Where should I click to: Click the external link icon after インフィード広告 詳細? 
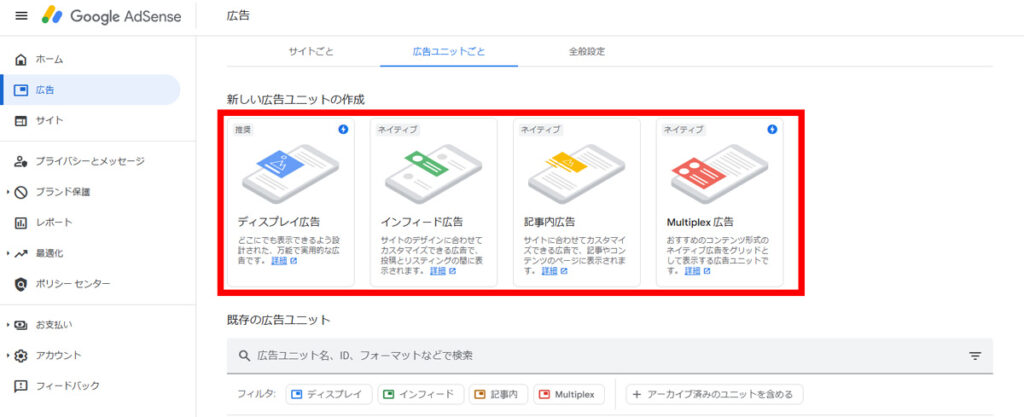[453, 271]
